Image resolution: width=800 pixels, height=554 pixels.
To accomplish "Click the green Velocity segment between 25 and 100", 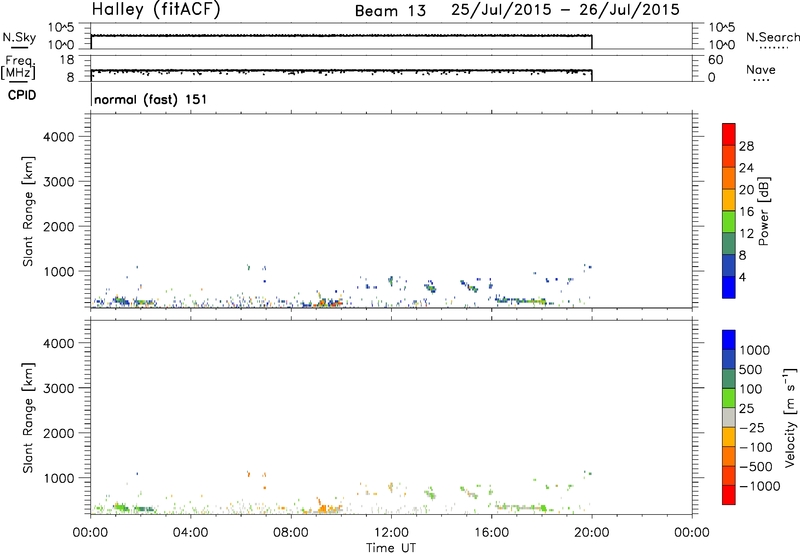I will 729,398.
